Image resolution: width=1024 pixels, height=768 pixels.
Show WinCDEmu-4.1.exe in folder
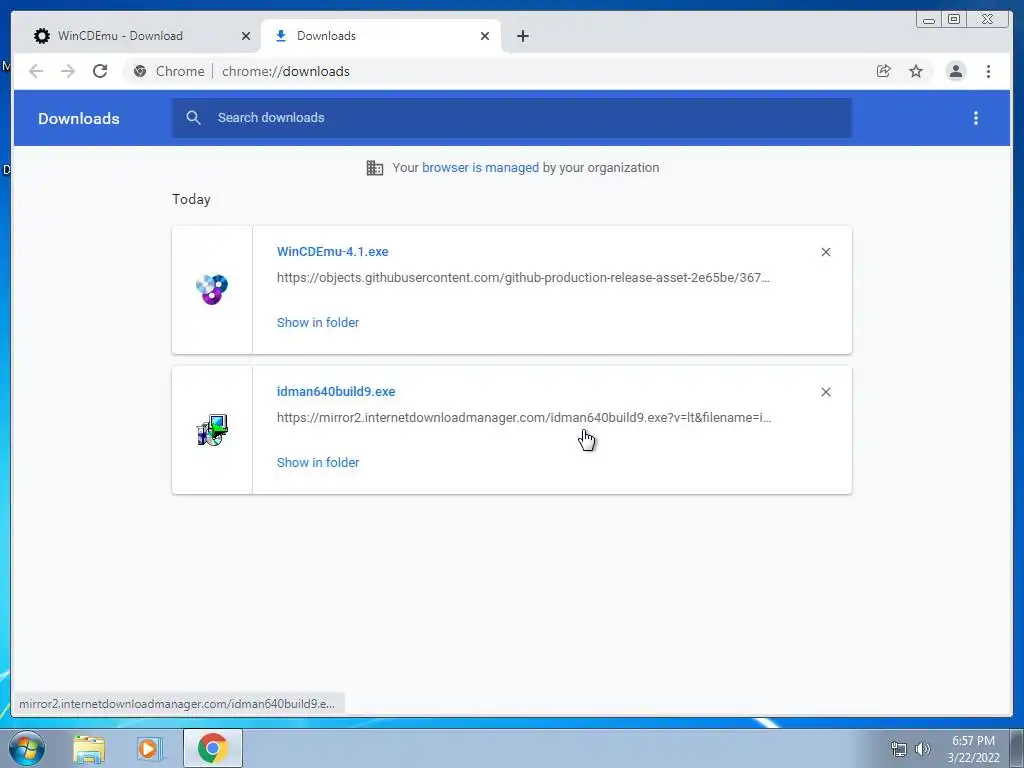pyautogui.click(x=318, y=323)
